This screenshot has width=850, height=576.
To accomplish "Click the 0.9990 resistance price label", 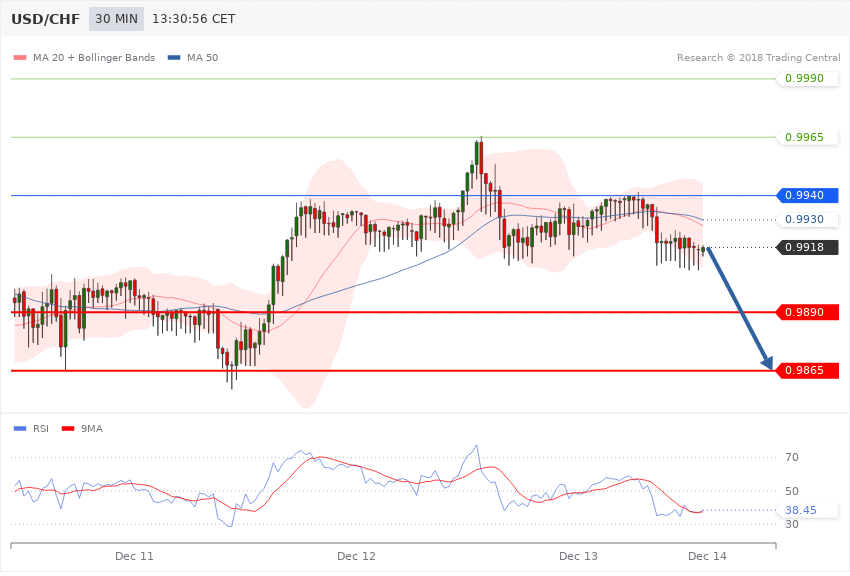I will coord(808,79).
